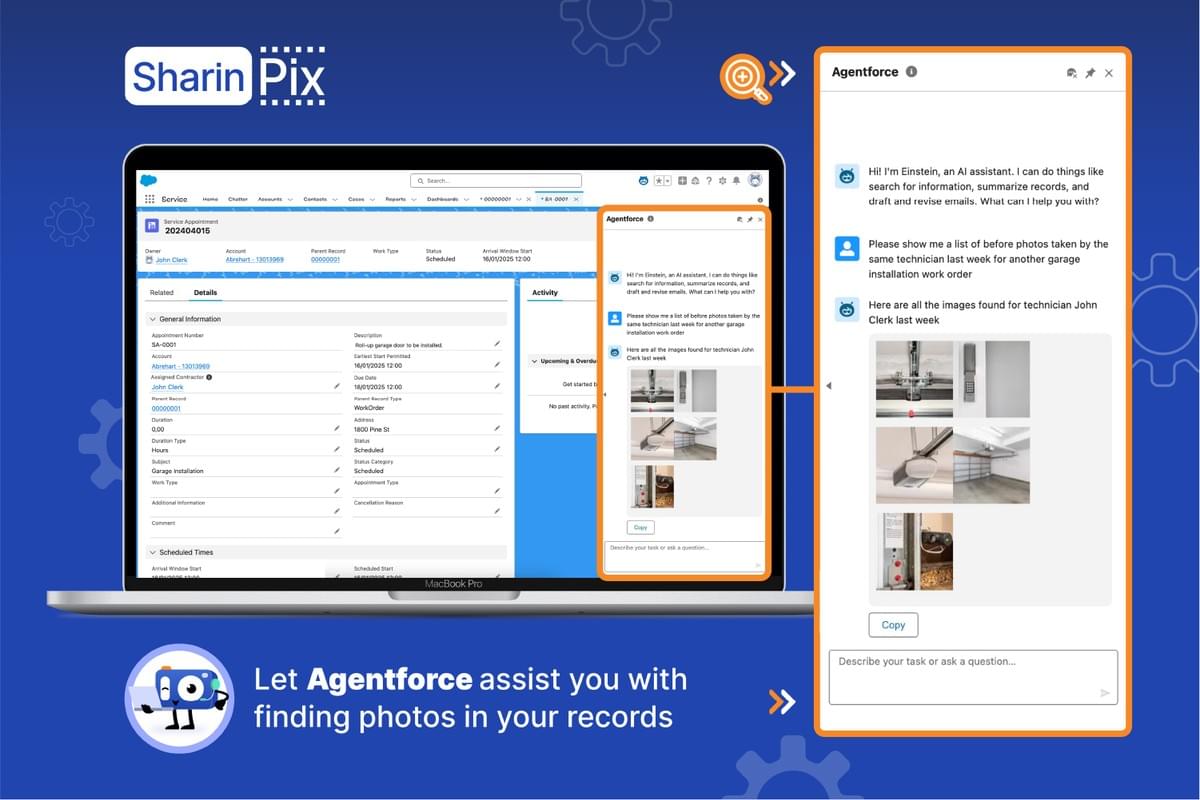This screenshot has width=1200, height=800.
Task: Focus enlarged Describe your task input
Action: click(973, 677)
